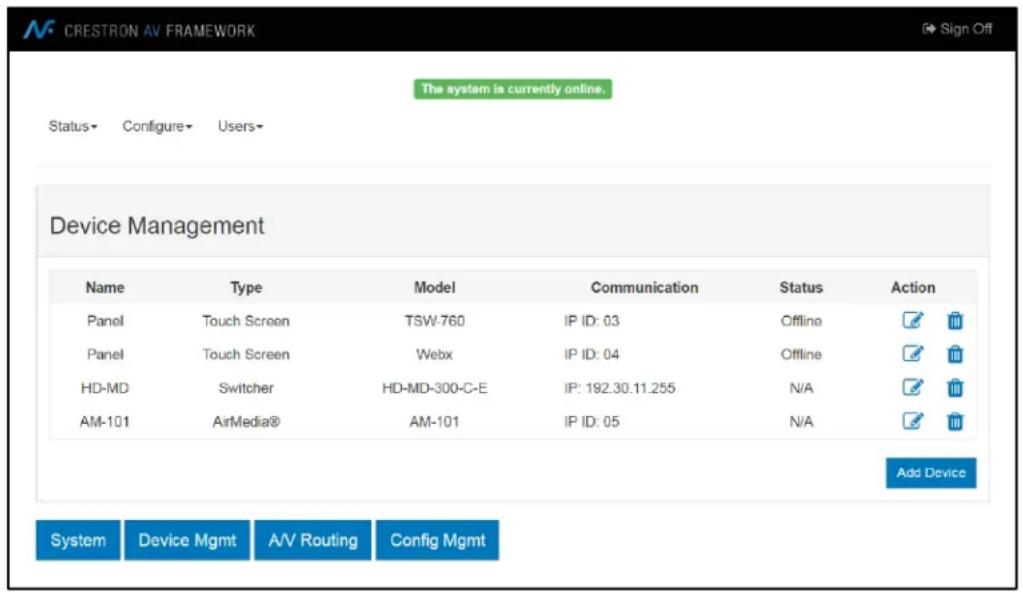The image size is (1023, 592).
Task: Click the Status column header
Action: (801, 288)
